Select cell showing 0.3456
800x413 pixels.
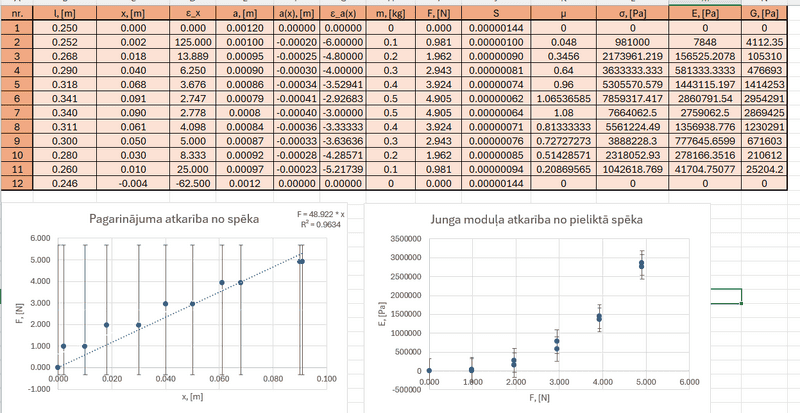coord(563,57)
